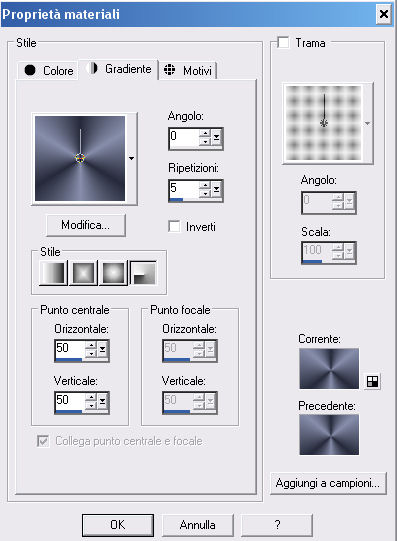Click the all-tools toggle icon beside Corrente
The height and width of the screenshot is (541, 397).
(x=372, y=381)
